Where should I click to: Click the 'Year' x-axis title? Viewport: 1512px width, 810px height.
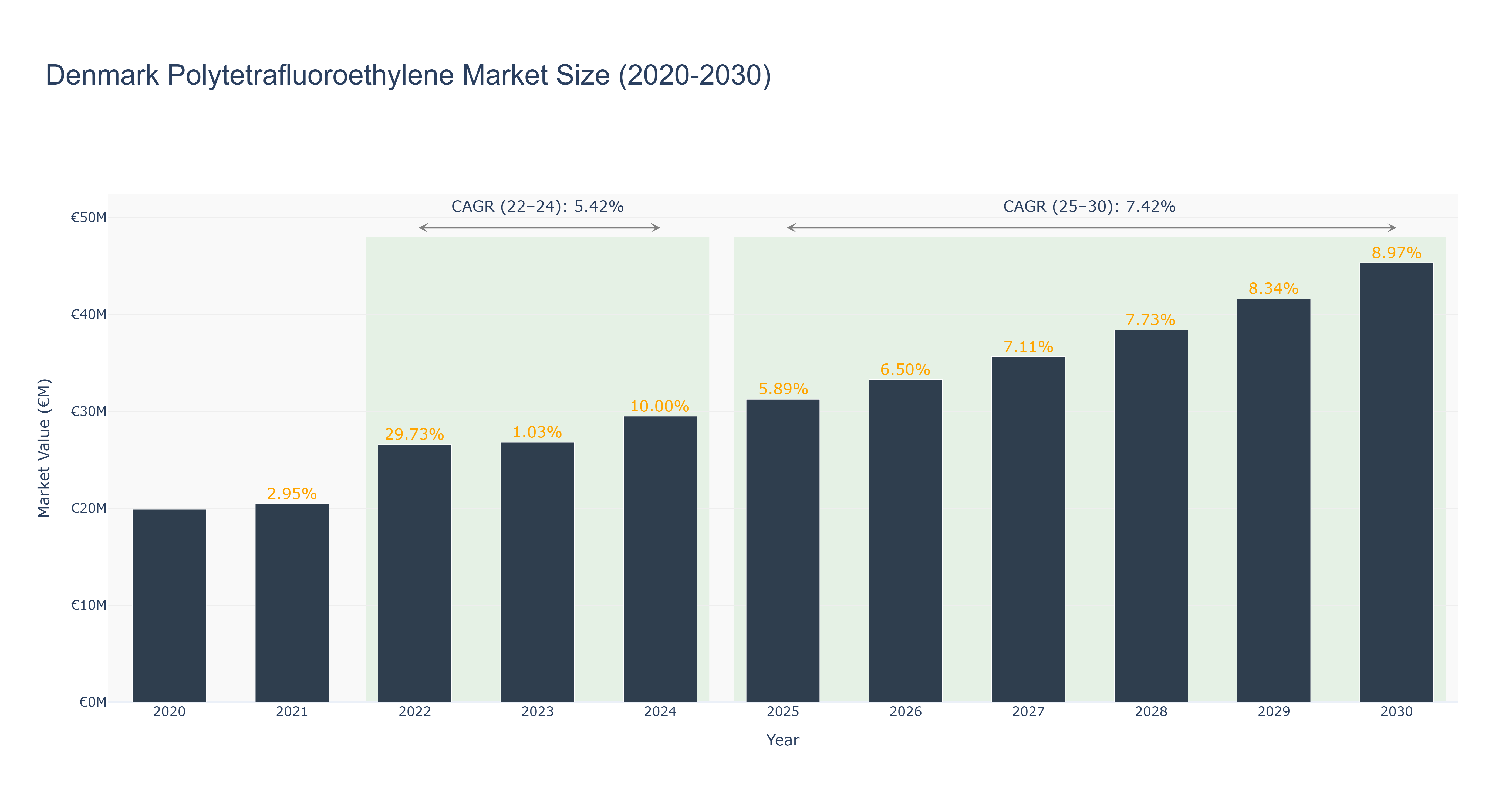pyautogui.click(x=782, y=740)
